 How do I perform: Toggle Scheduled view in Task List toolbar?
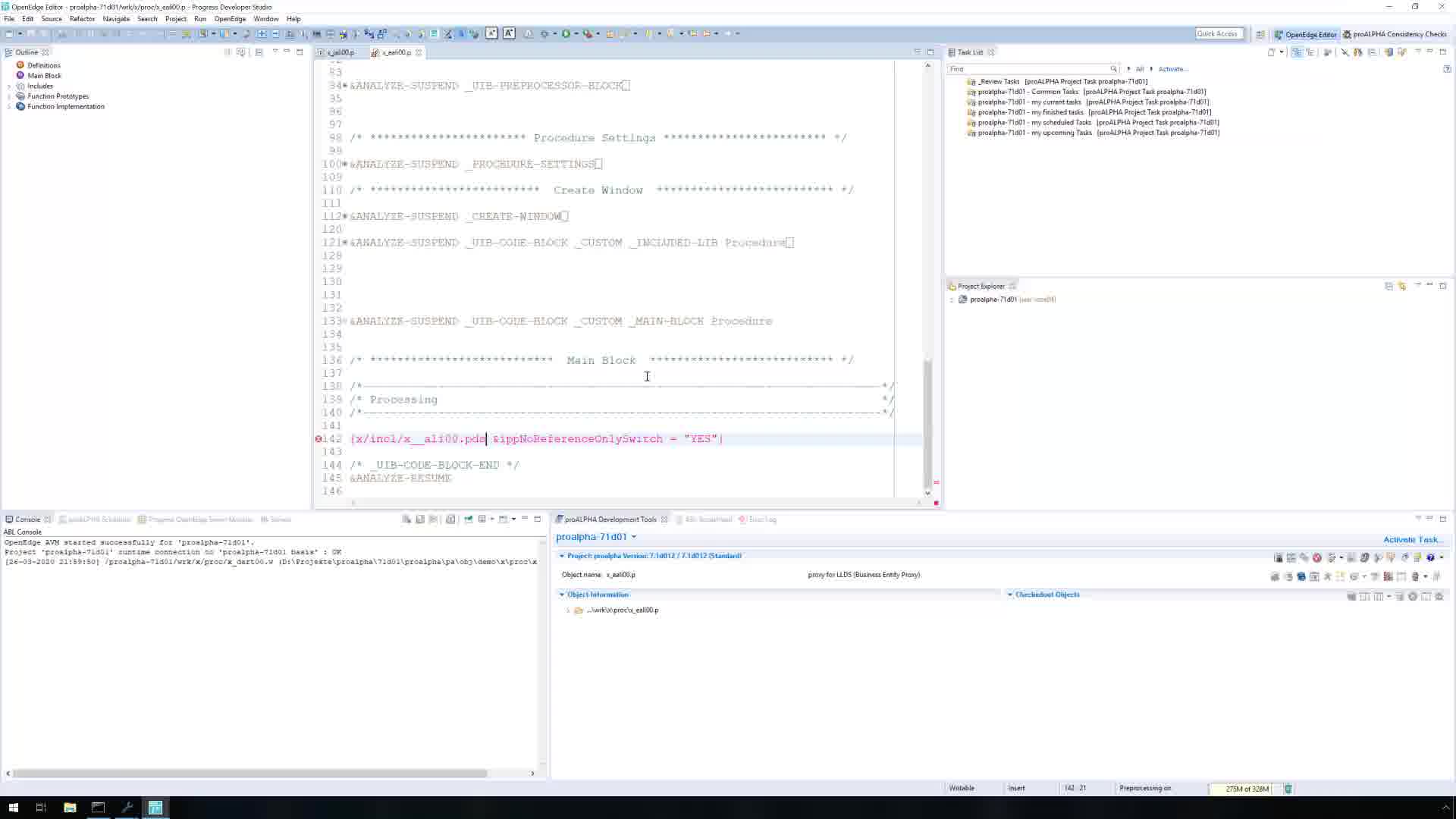click(x=1310, y=52)
